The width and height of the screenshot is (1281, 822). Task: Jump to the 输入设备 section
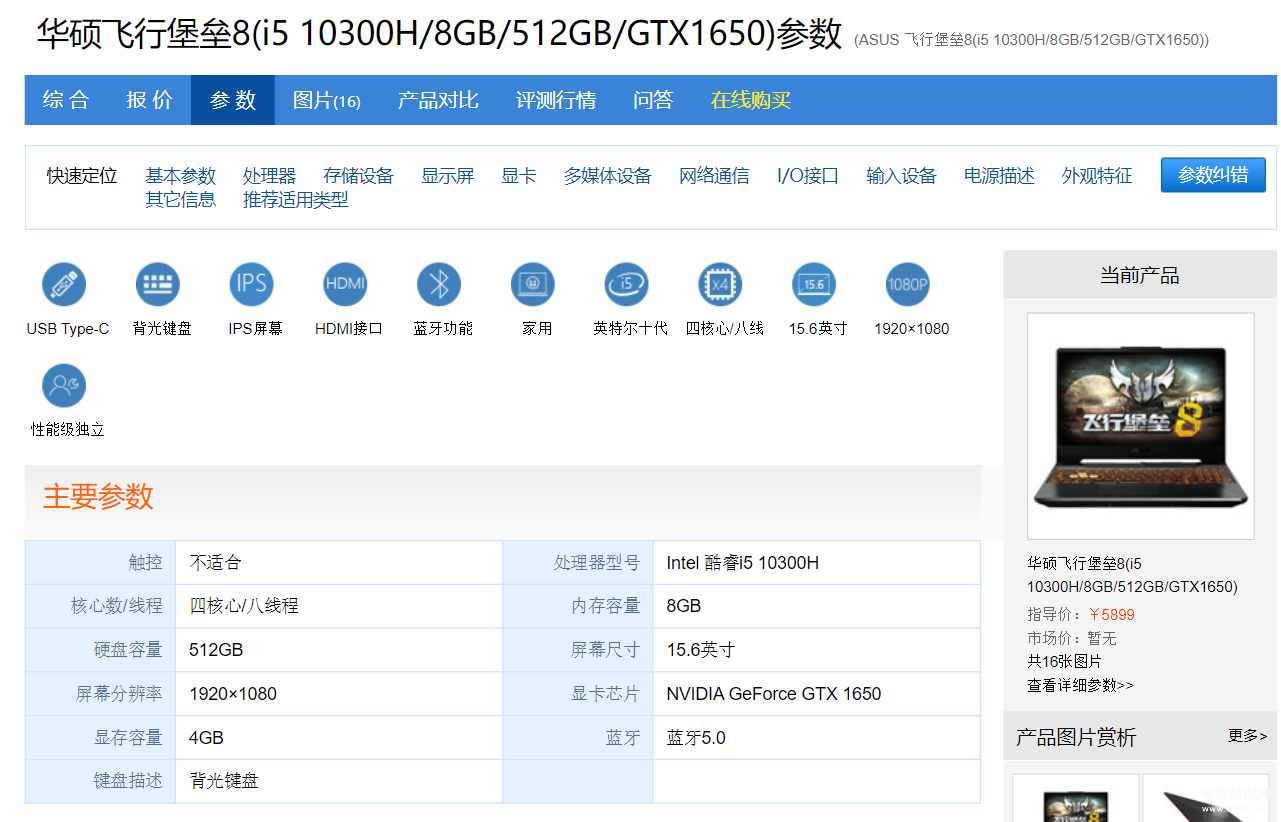tap(901, 176)
